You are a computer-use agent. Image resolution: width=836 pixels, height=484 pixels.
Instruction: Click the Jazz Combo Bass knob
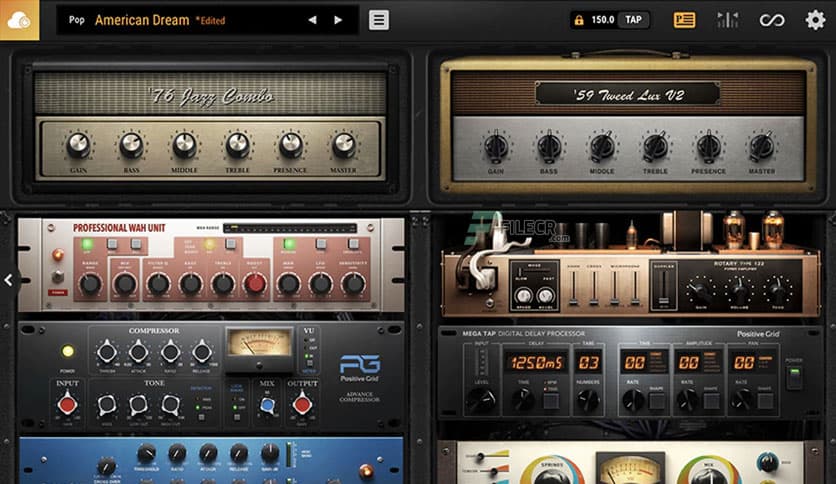tap(131, 144)
